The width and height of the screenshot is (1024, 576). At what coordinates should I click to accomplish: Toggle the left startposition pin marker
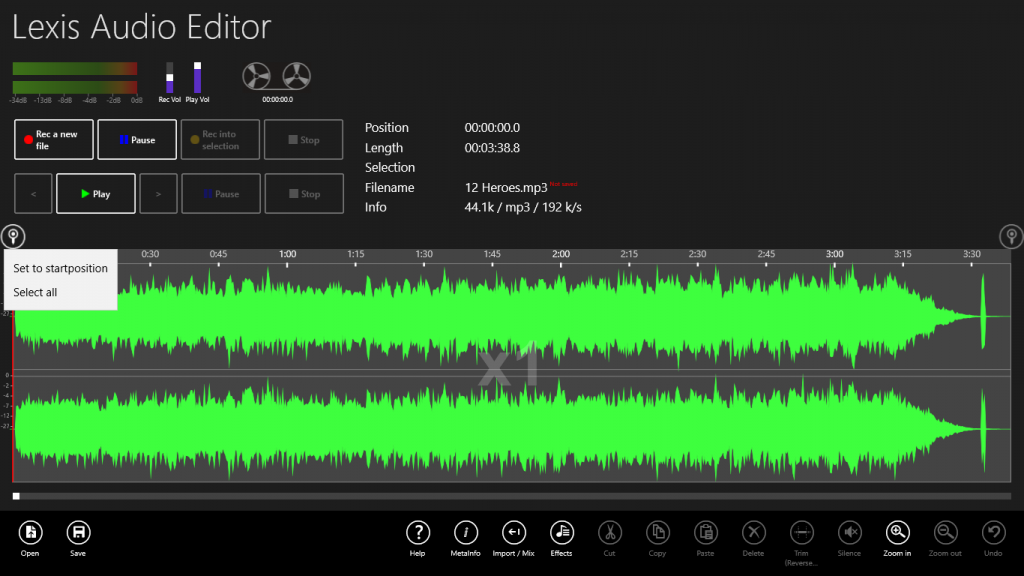(13, 237)
